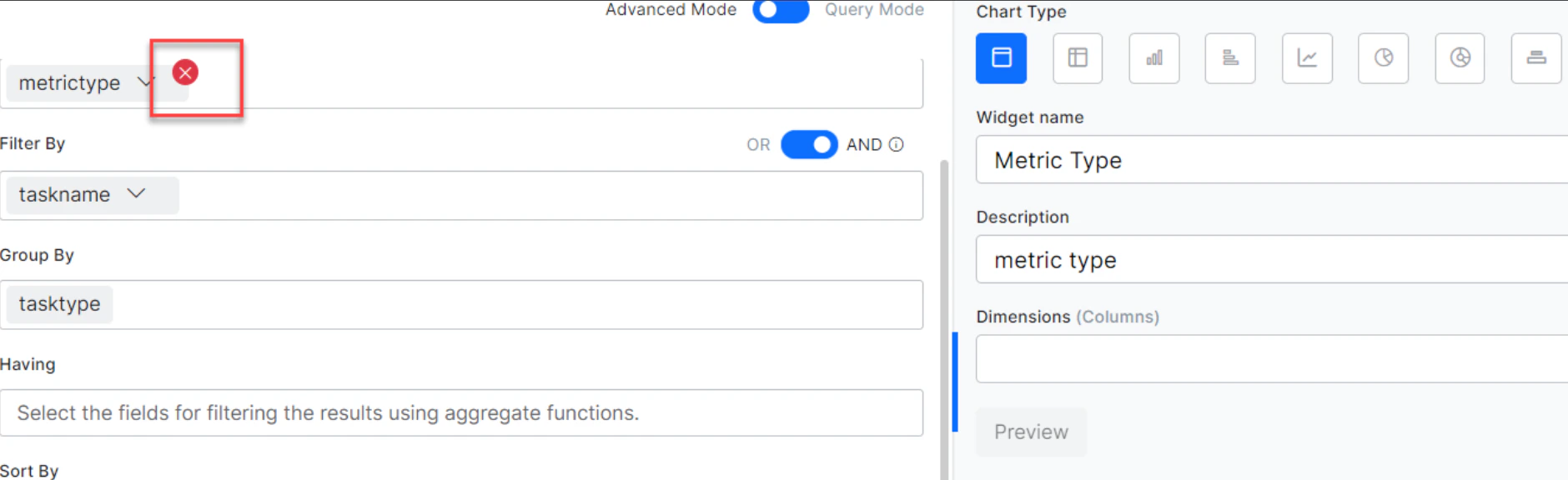Select the table chart type icon
The image size is (1568, 480).
(x=1078, y=58)
